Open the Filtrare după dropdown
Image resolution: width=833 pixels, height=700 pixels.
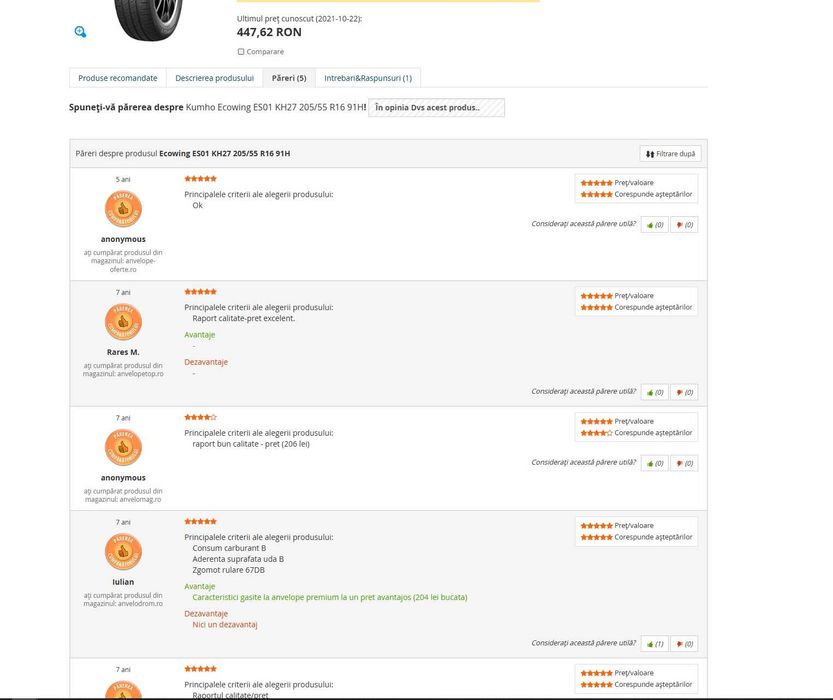click(x=670, y=154)
